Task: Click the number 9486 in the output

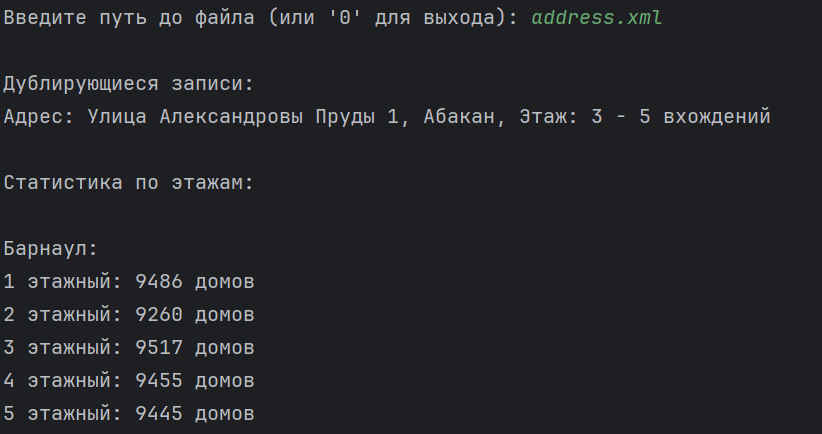Action: [159, 281]
